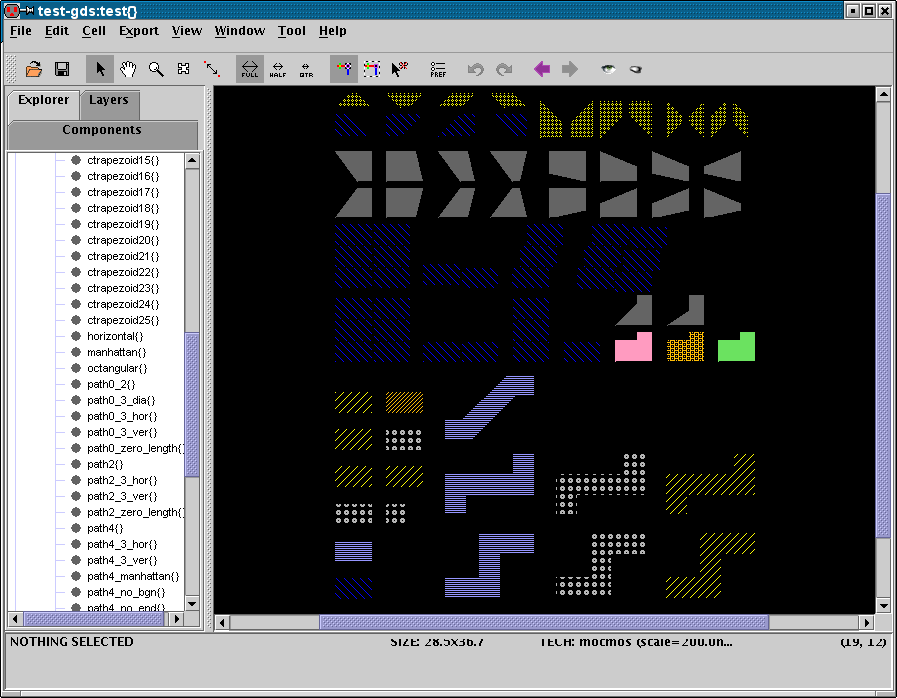Viewport: 897px width, 698px height.
Task: Select path4_no_bgn{} cell
Action: click(x=126, y=593)
